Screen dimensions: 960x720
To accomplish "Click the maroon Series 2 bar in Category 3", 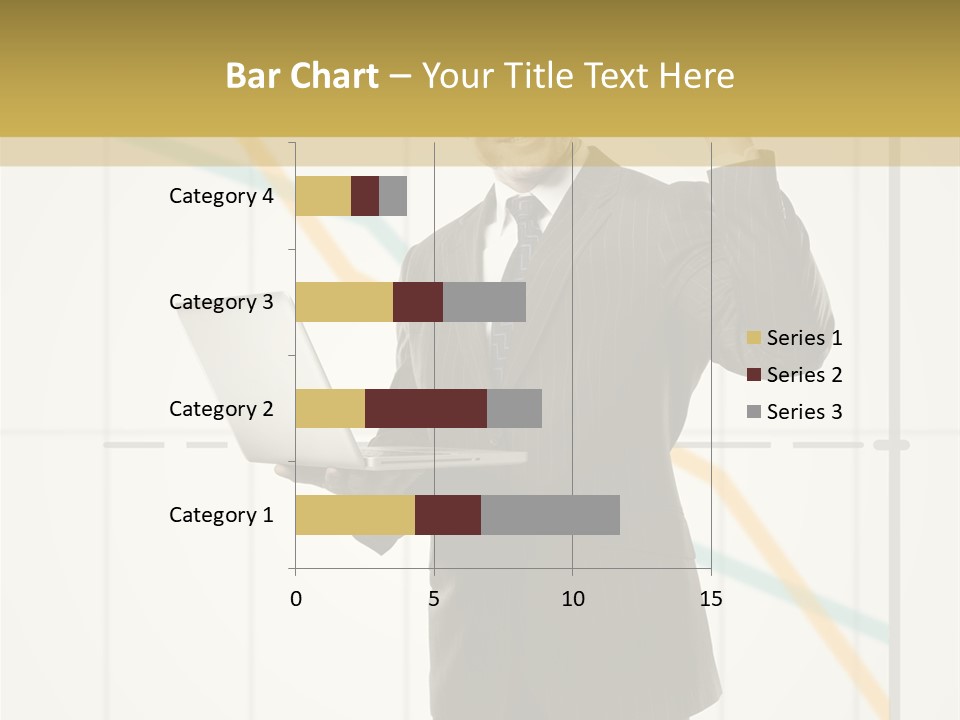I will click(x=418, y=302).
